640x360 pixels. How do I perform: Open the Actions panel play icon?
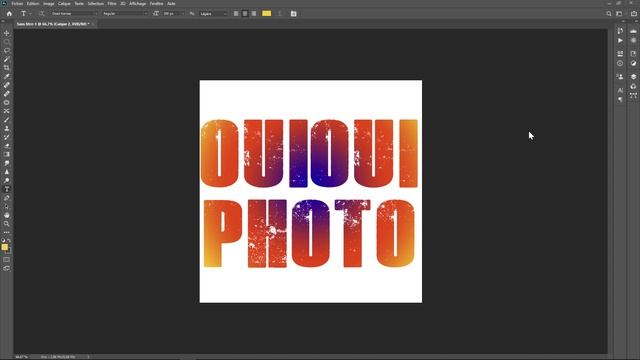tap(620, 40)
